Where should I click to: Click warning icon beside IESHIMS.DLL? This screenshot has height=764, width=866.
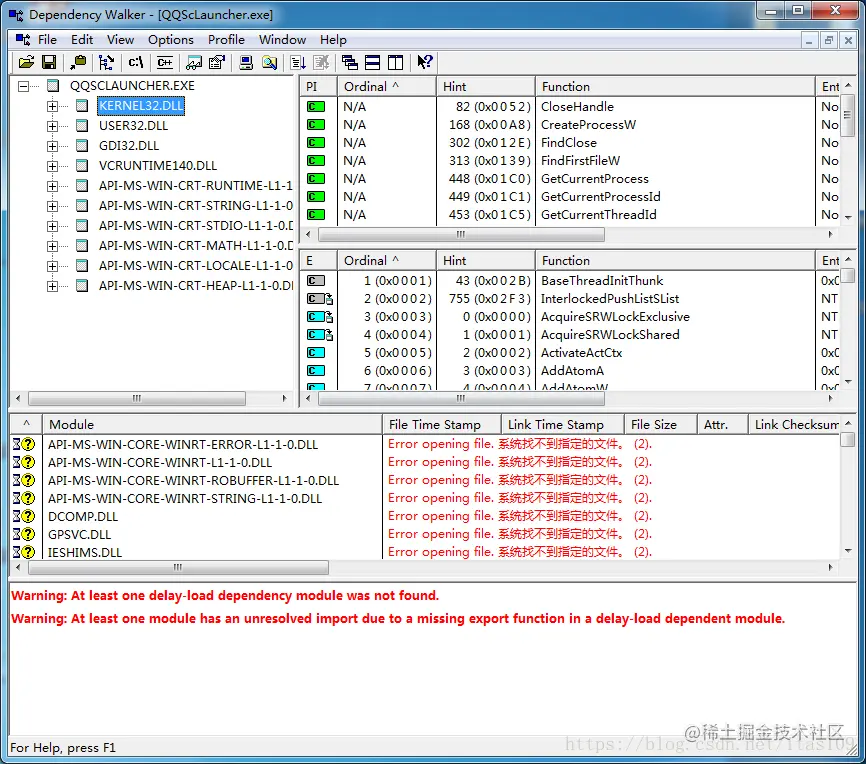point(24,552)
